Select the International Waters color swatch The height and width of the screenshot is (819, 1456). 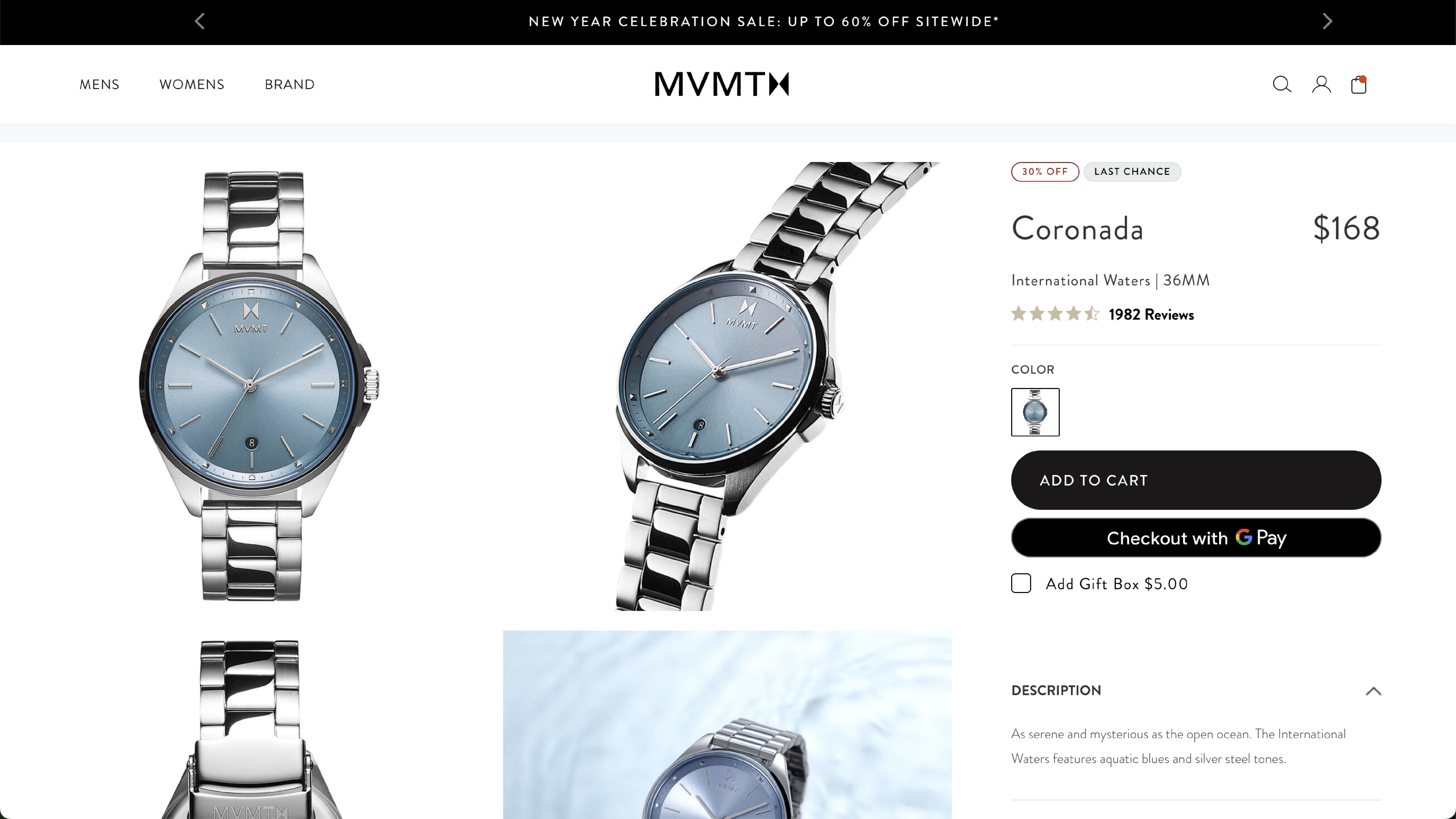(x=1035, y=412)
